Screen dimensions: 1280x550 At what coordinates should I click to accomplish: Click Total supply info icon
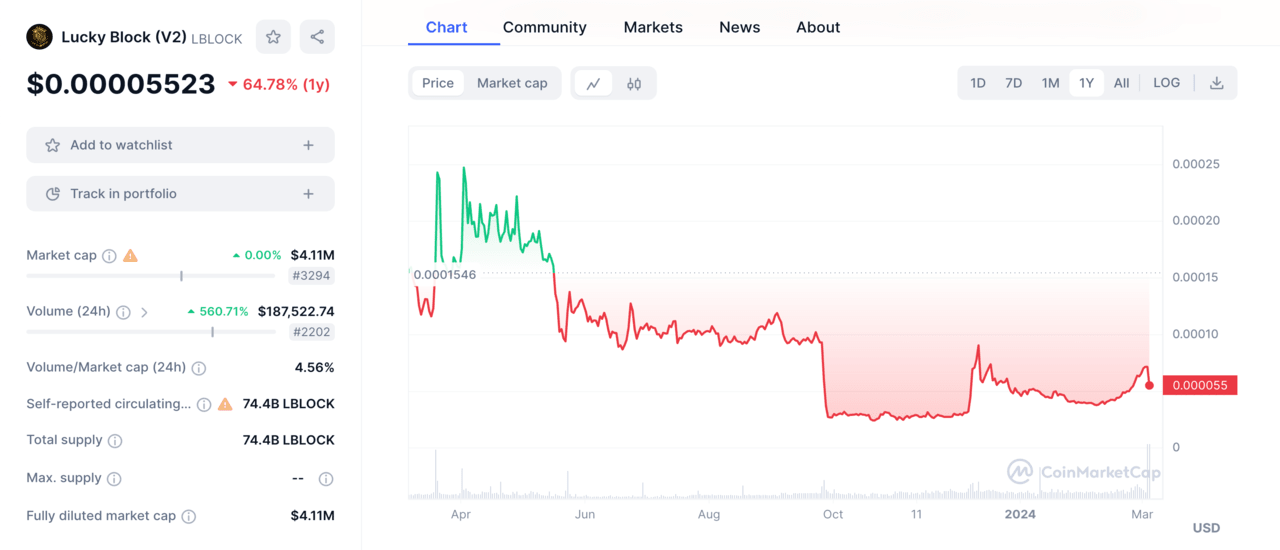(x=115, y=441)
